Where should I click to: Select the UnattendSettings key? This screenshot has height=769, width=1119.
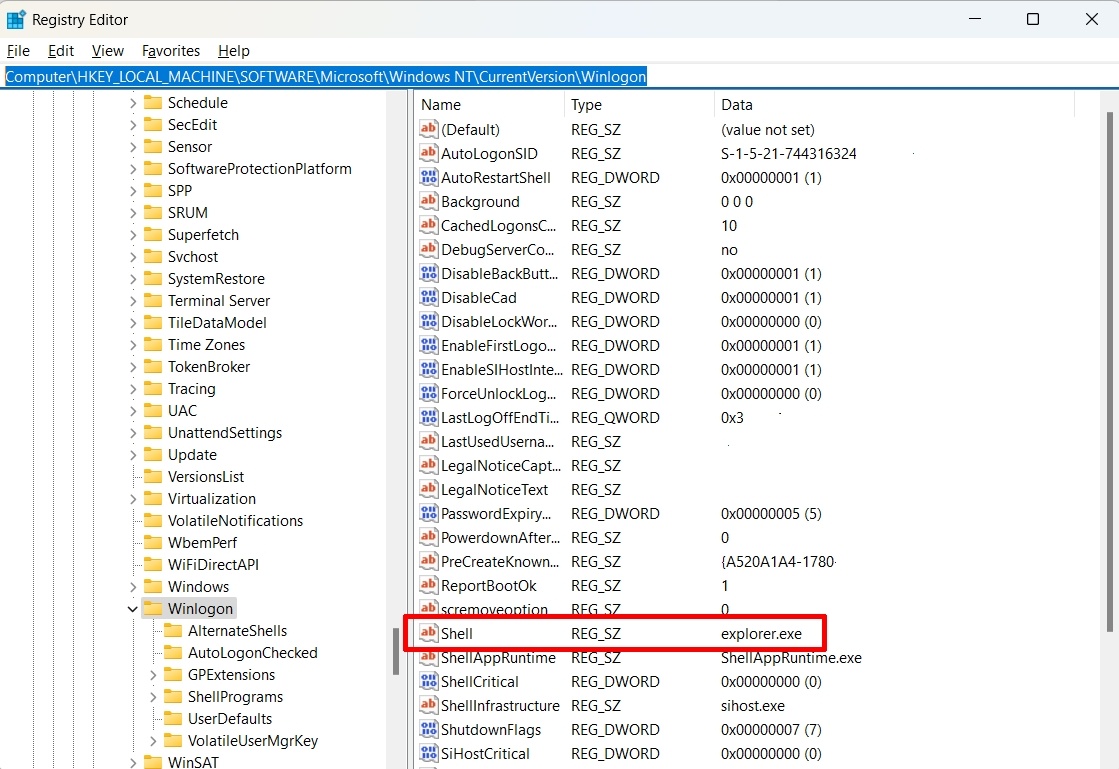(225, 432)
